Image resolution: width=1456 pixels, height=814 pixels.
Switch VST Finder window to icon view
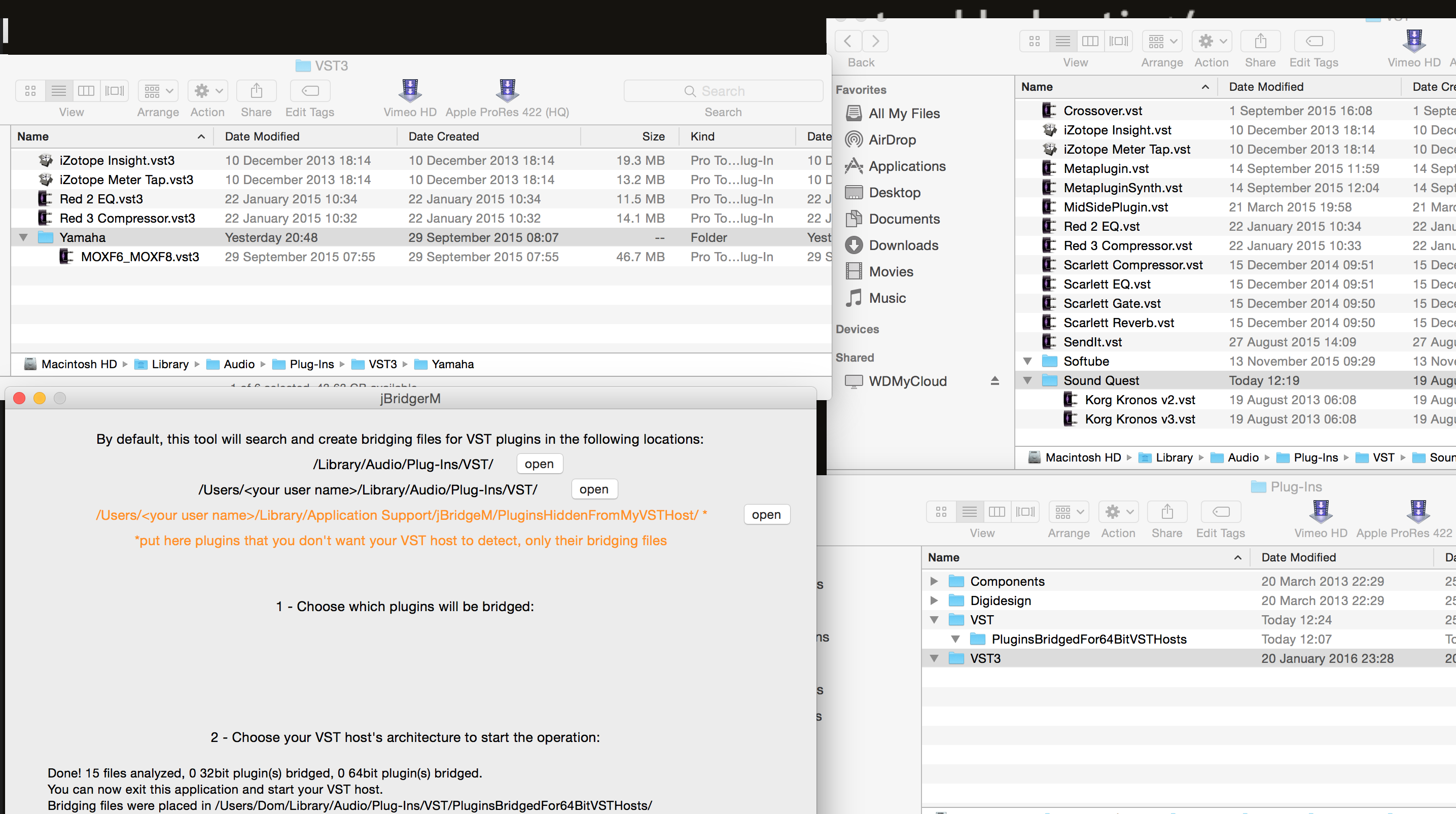[1035, 41]
